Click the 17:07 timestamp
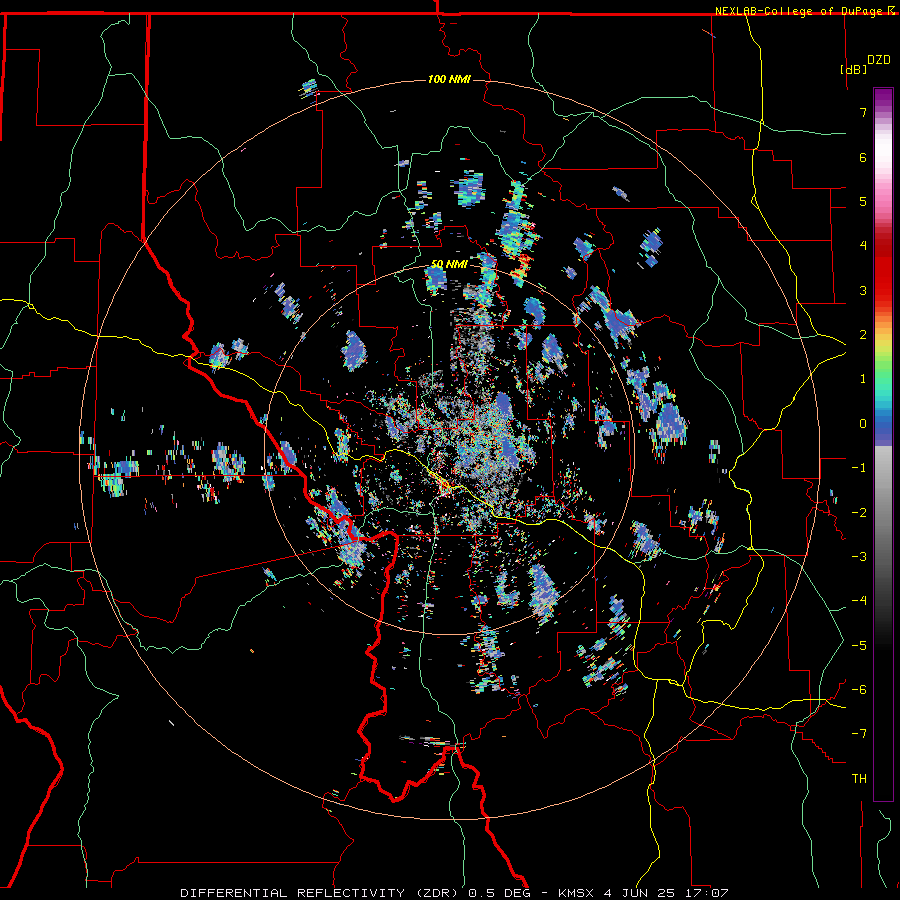900x900 pixels. point(705,893)
